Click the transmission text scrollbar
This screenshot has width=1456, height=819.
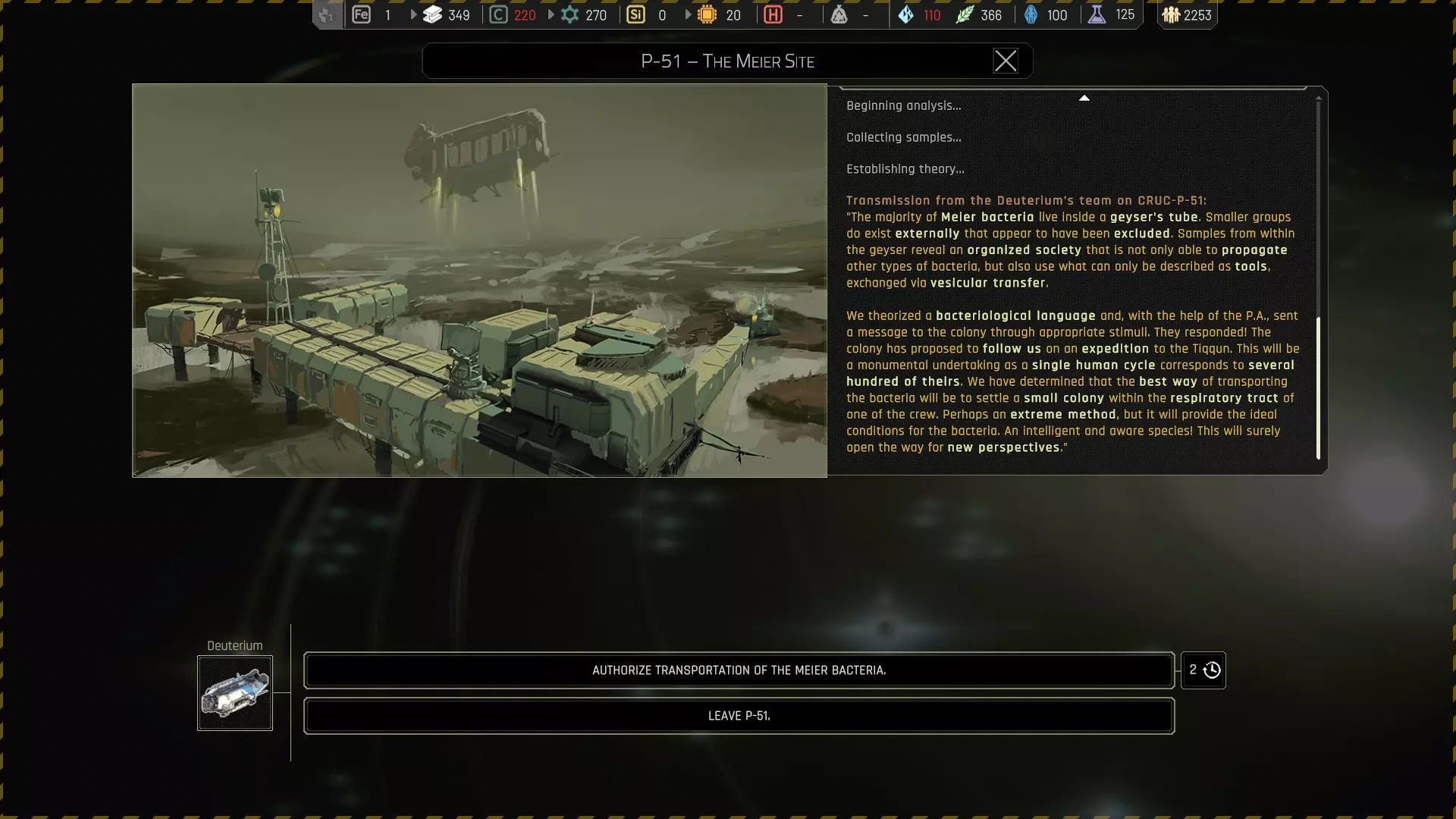pyautogui.click(x=1318, y=388)
